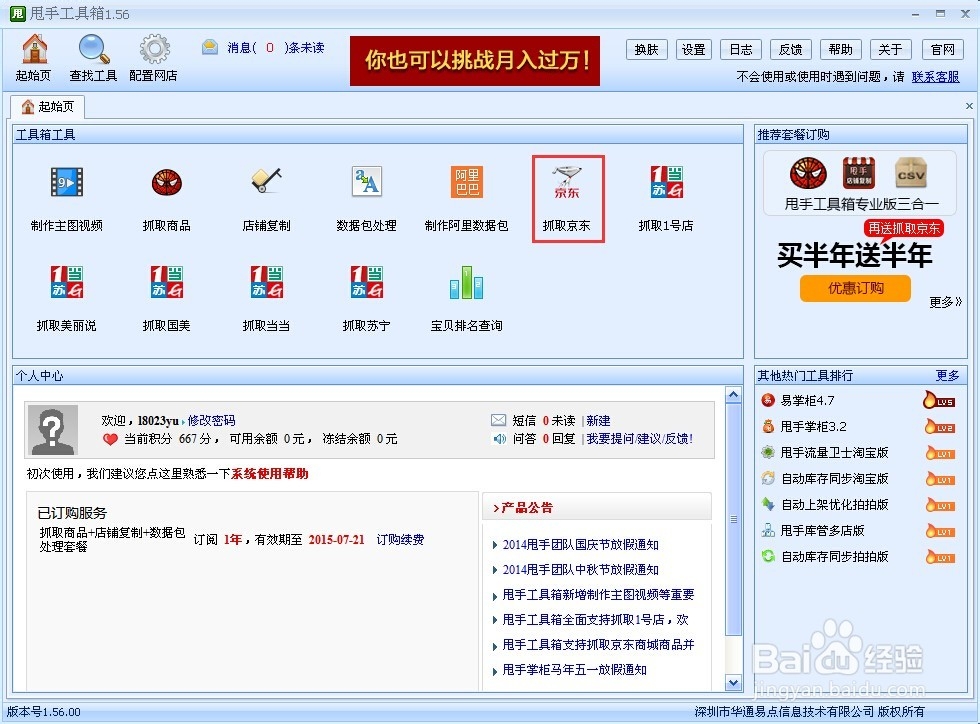Open the 数据包处理 tool
The image size is (980, 724).
click(366, 199)
